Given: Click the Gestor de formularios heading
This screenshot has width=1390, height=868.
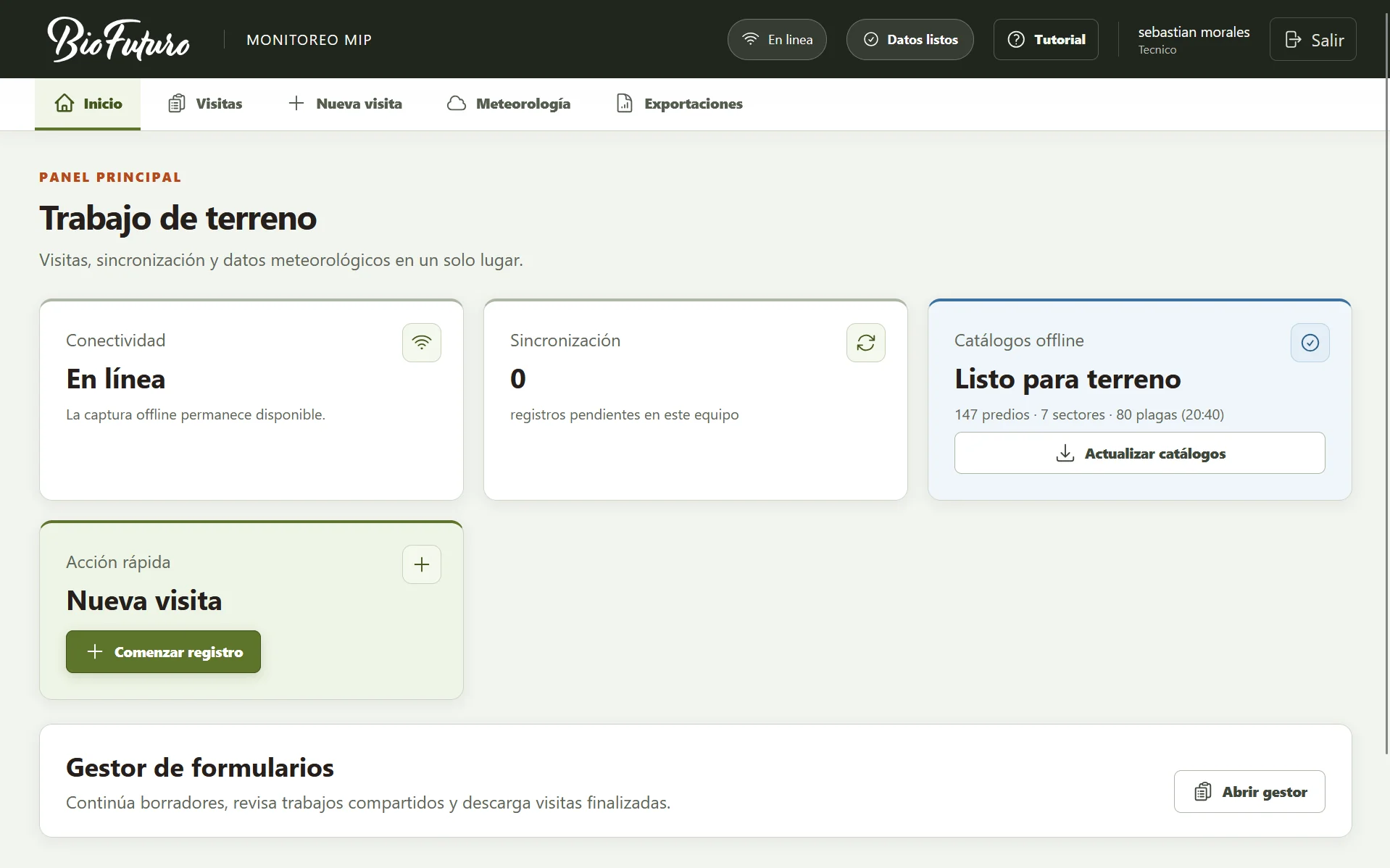Looking at the screenshot, I should click(x=200, y=767).
